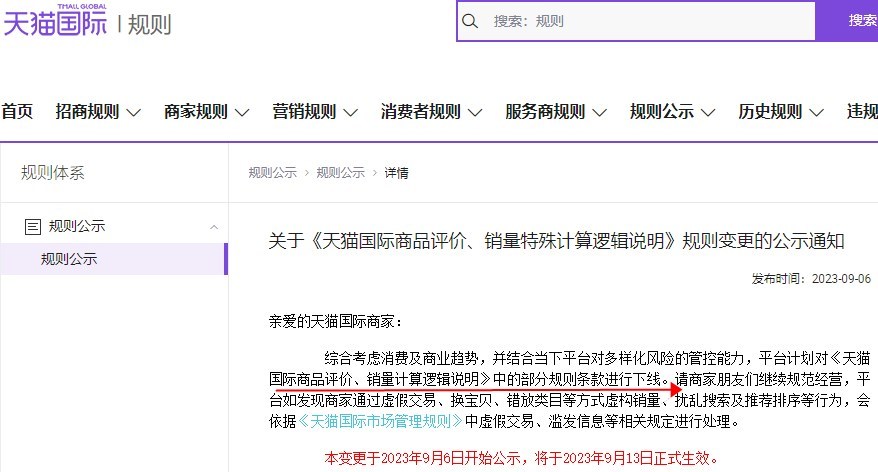
Task: Open the 服务商规则 menu
Action: (545, 111)
